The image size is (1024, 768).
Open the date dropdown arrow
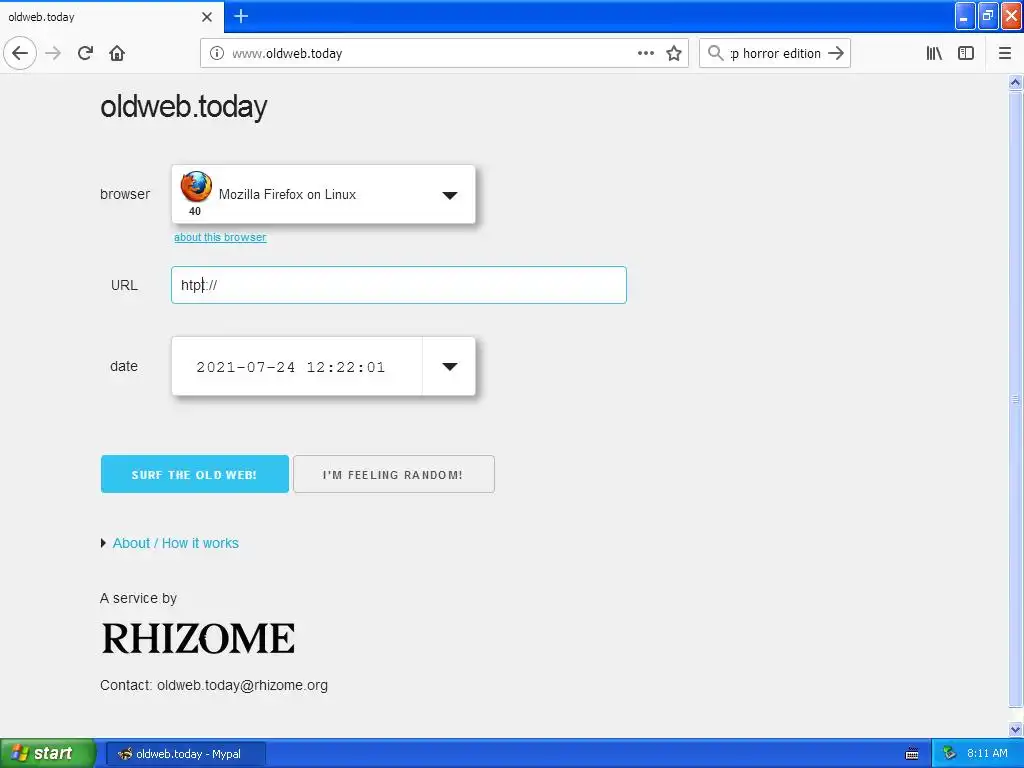(449, 366)
